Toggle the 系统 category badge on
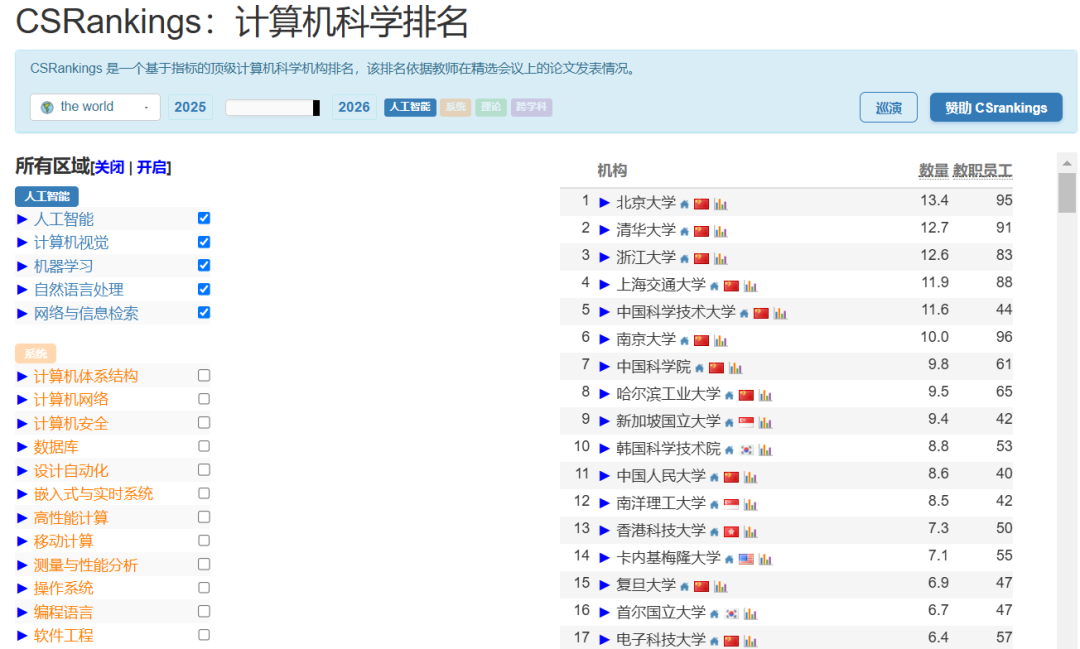1080x649 pixels. [x=455, y=107]
